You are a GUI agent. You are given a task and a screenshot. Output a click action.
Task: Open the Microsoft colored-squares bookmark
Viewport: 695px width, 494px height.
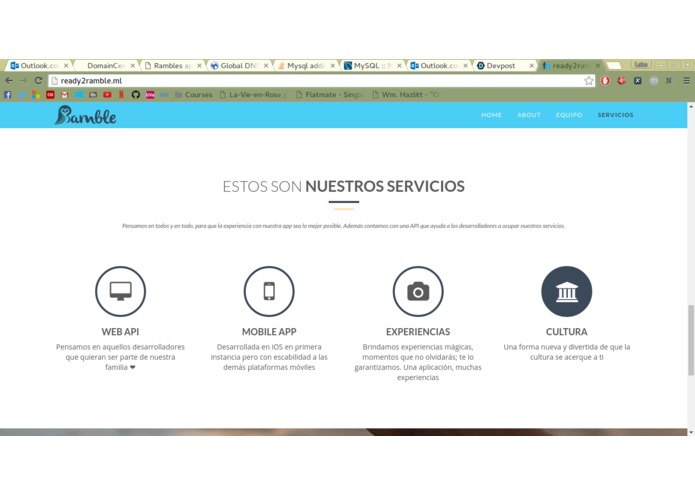coord(36,94)
